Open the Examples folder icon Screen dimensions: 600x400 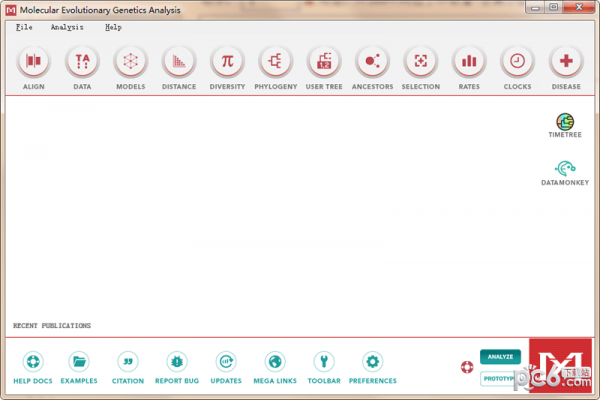click(x=79, y=361)
